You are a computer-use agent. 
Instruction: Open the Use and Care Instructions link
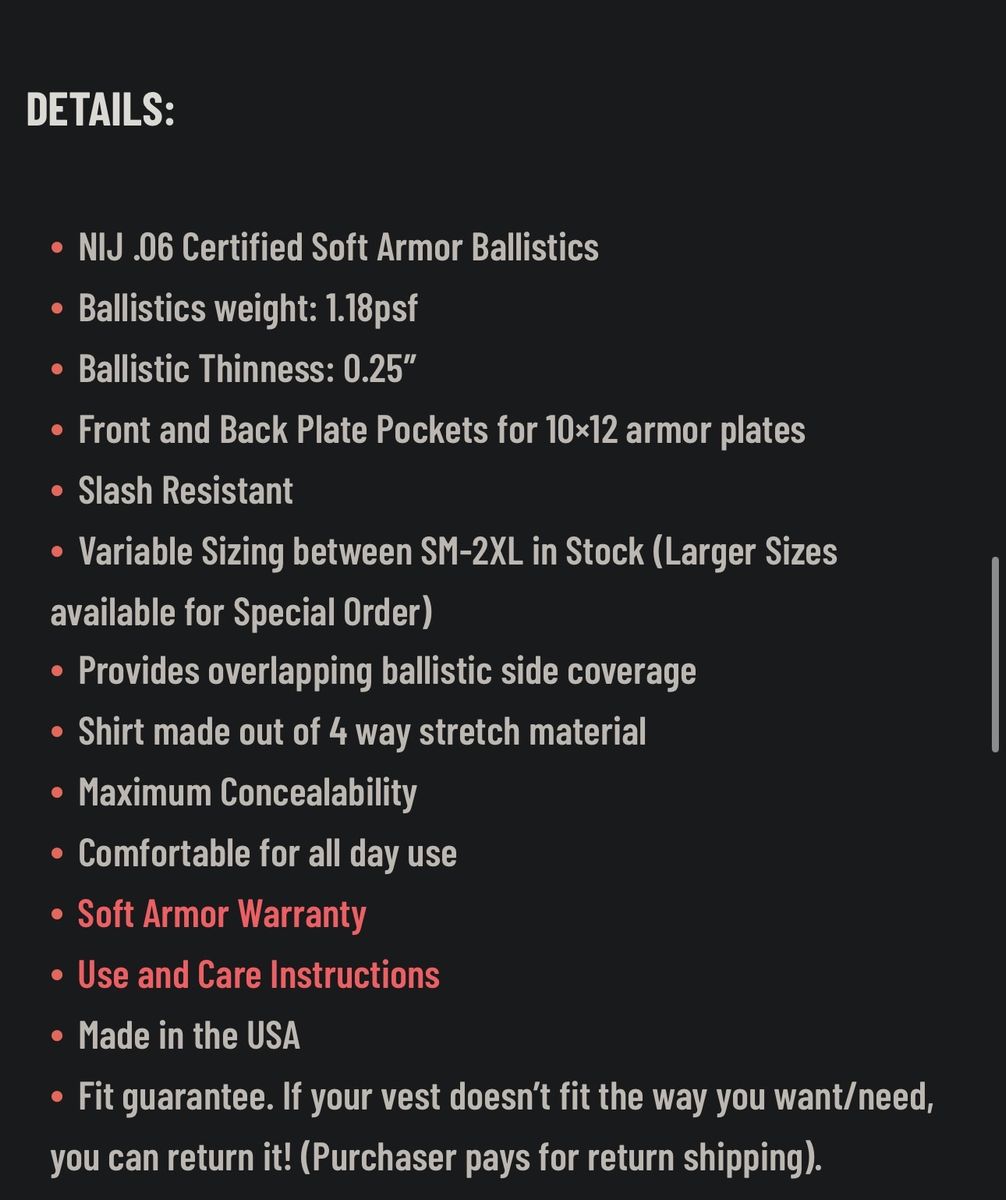point(259,974)
